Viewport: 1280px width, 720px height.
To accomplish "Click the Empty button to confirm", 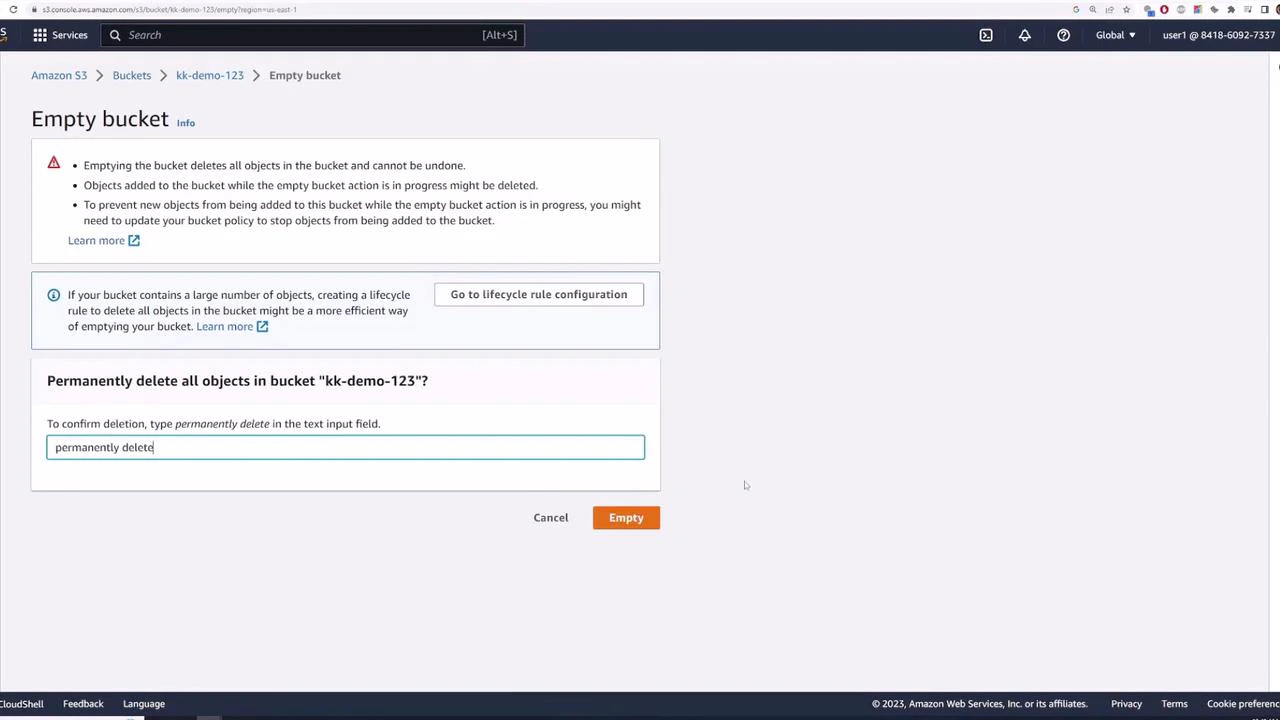I will 626,517.
